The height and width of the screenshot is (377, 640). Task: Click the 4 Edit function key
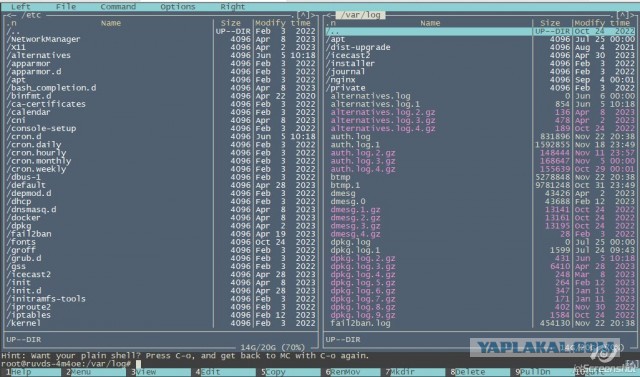[225, 372]
